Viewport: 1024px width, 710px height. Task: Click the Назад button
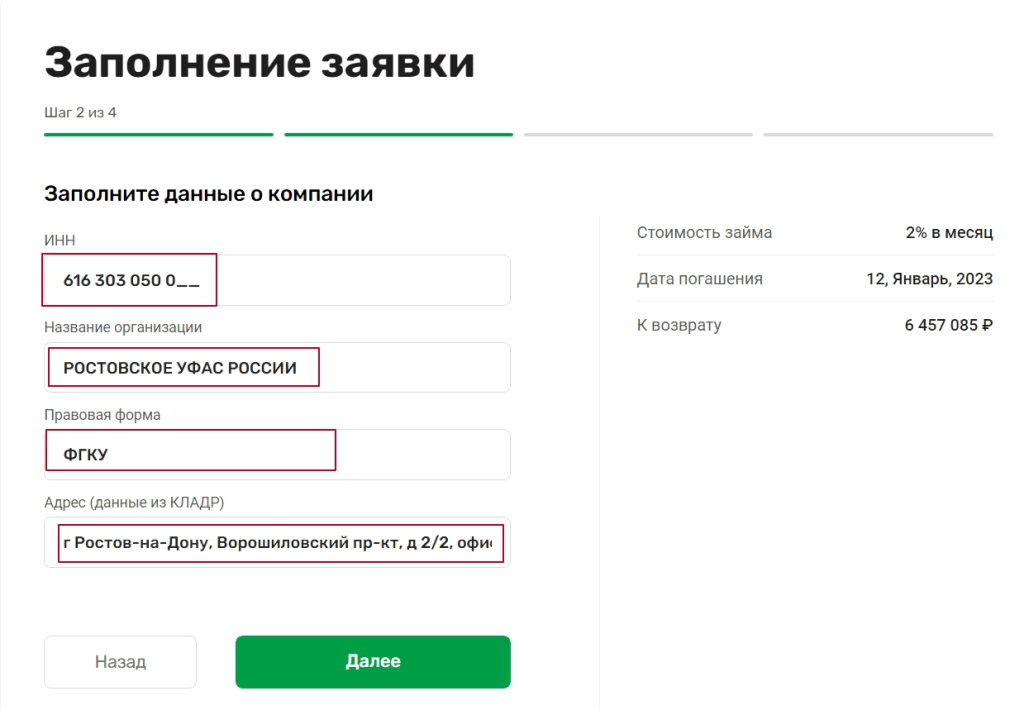point(120,661)
